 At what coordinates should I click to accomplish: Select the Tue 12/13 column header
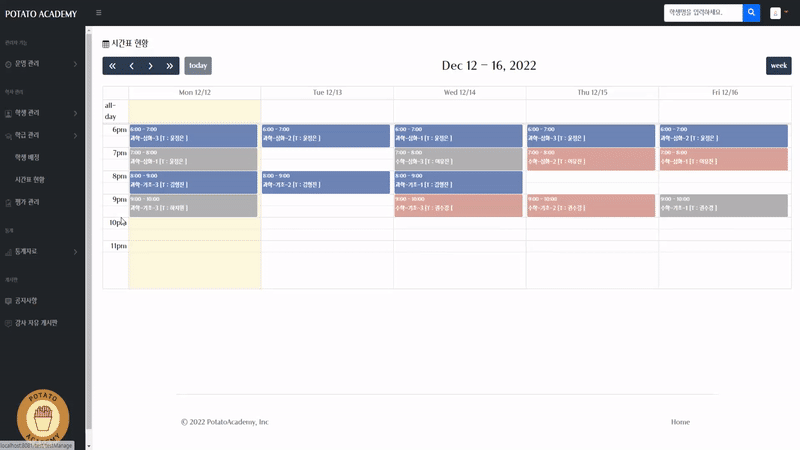coord(327,92)
